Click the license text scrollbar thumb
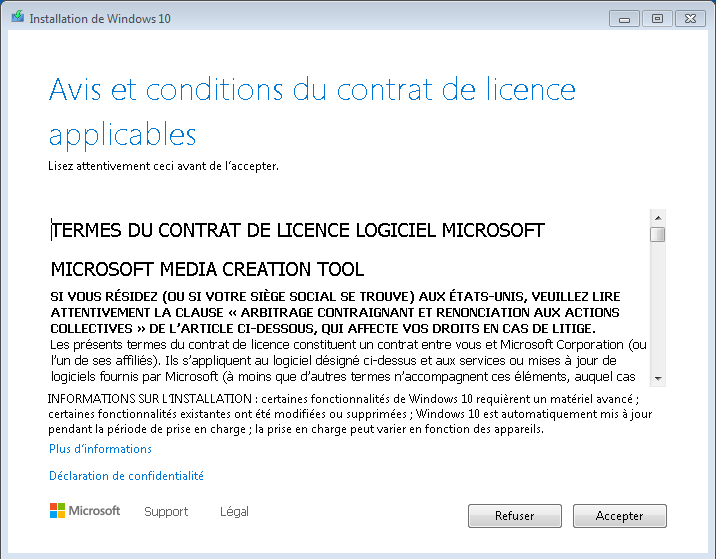The width and height of the screenshot is (716, 559). coord(658,234)
